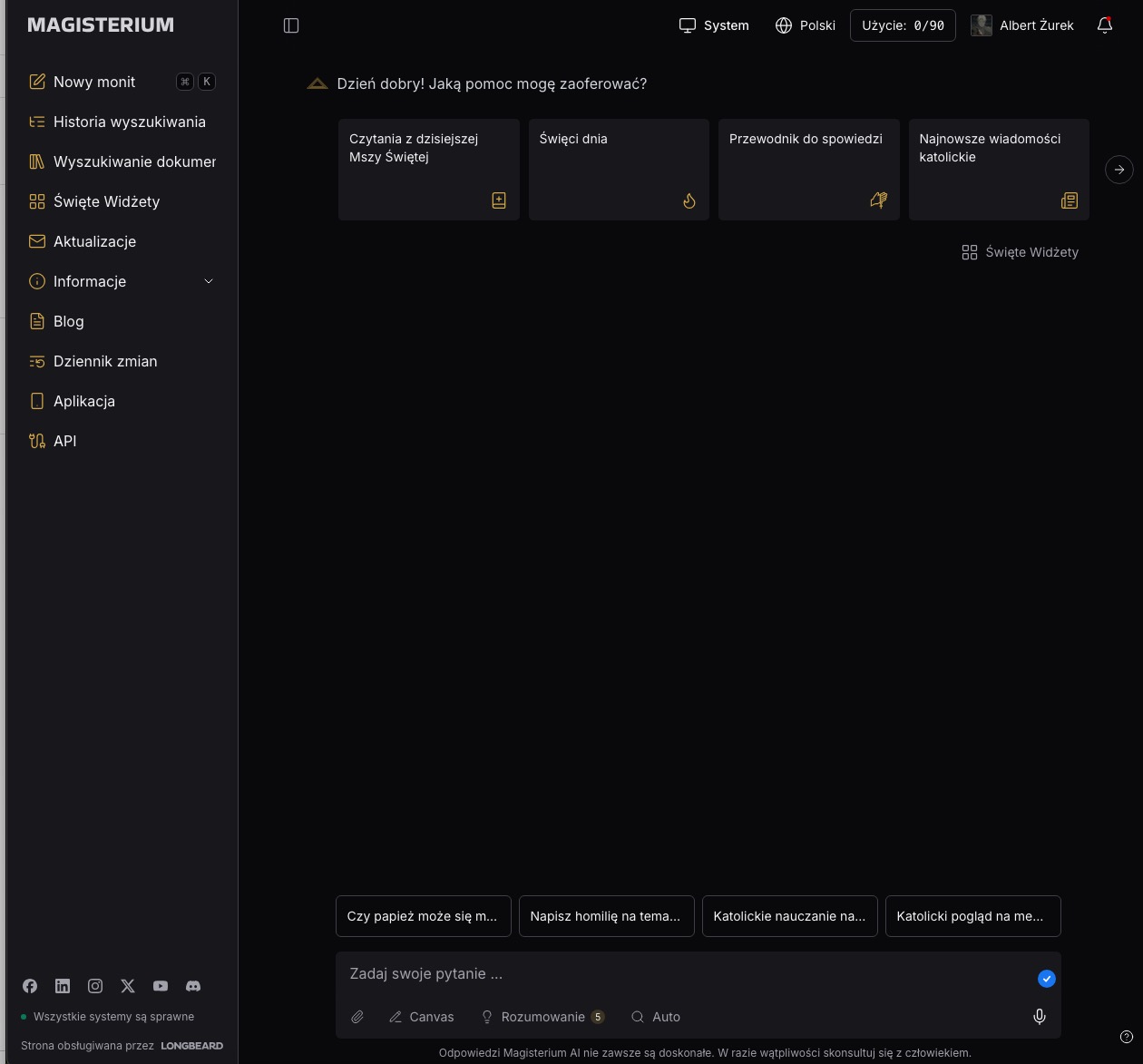Open the Albert Żurek account menu
1143x1064 pixels.
[1022, 25]
